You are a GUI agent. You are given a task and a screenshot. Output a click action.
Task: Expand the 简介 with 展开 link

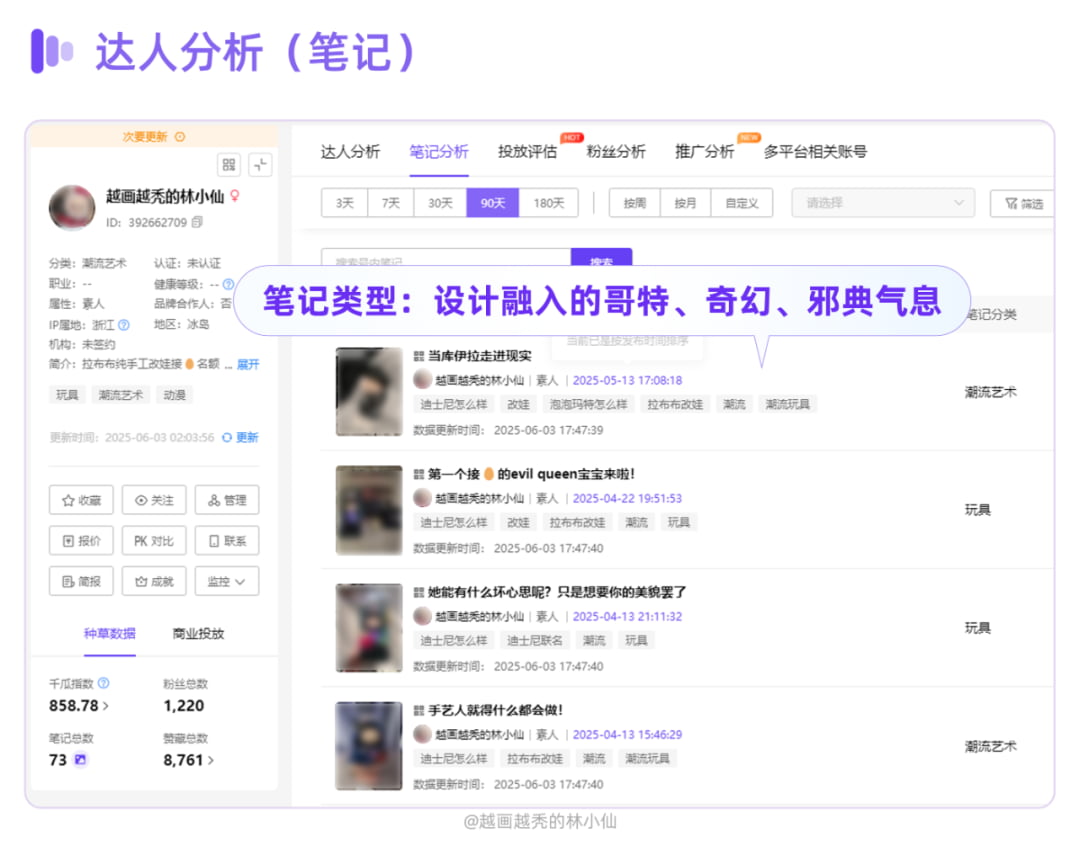click(248, 364)
